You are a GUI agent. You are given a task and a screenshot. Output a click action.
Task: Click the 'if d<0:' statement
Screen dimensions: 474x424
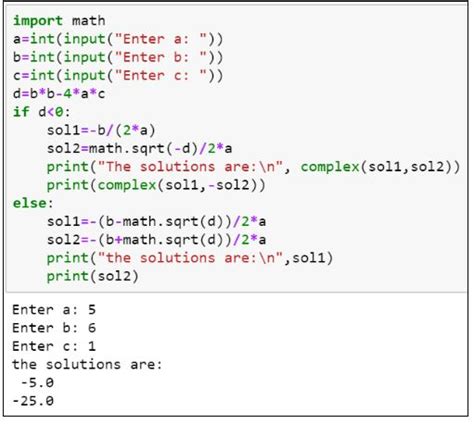point(42,112)
